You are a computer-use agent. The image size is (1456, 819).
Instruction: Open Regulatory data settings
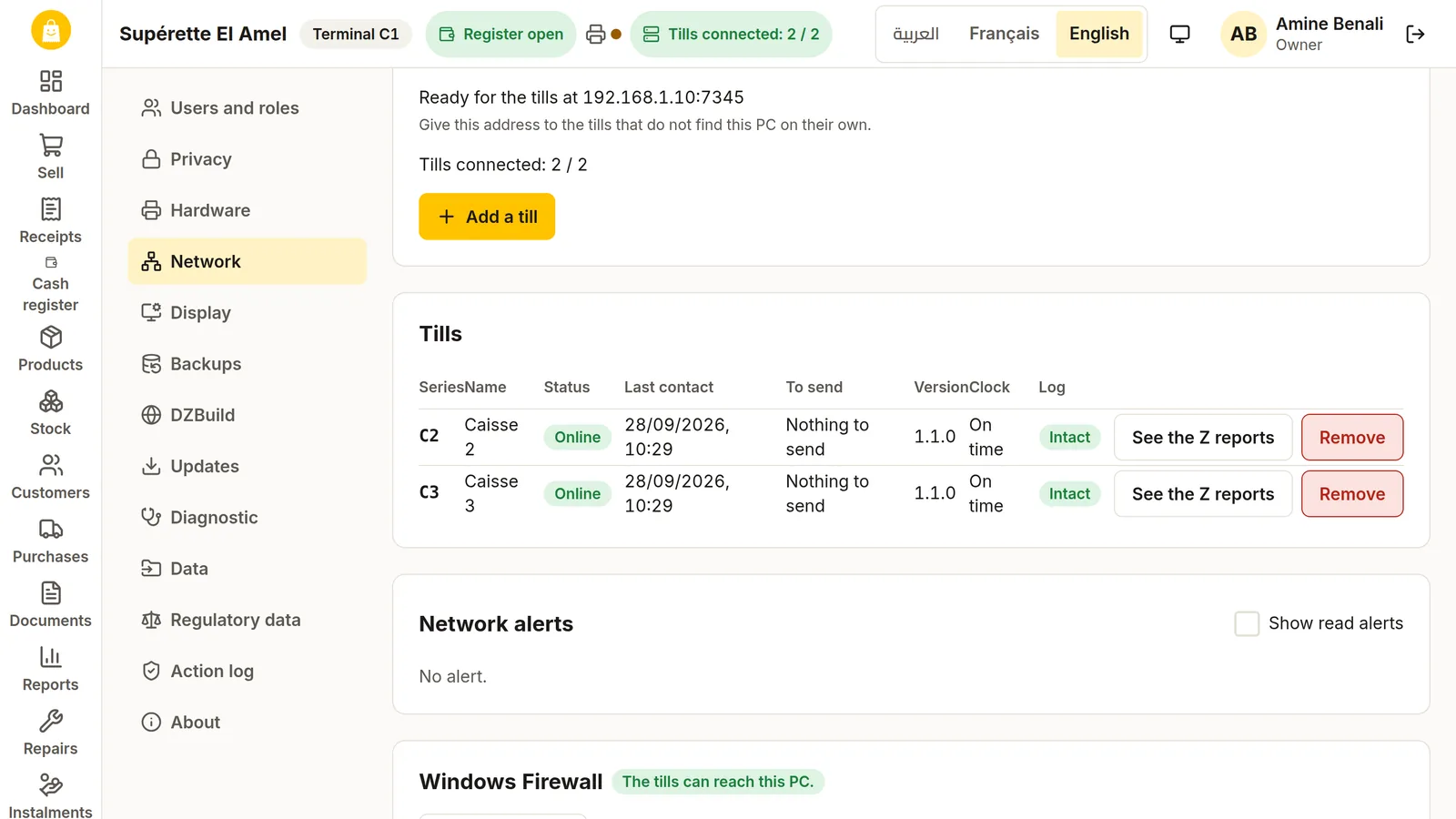point(248,620)
